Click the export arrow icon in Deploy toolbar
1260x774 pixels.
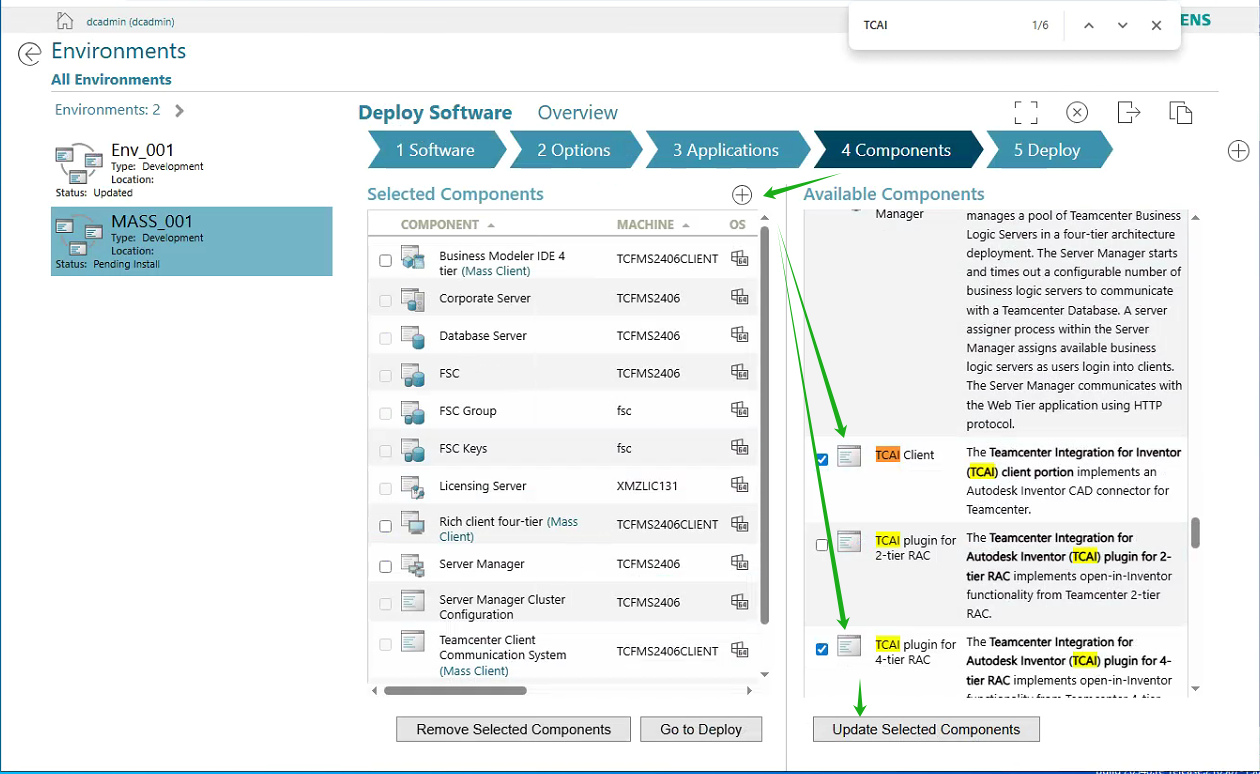tap(1129, 112)
